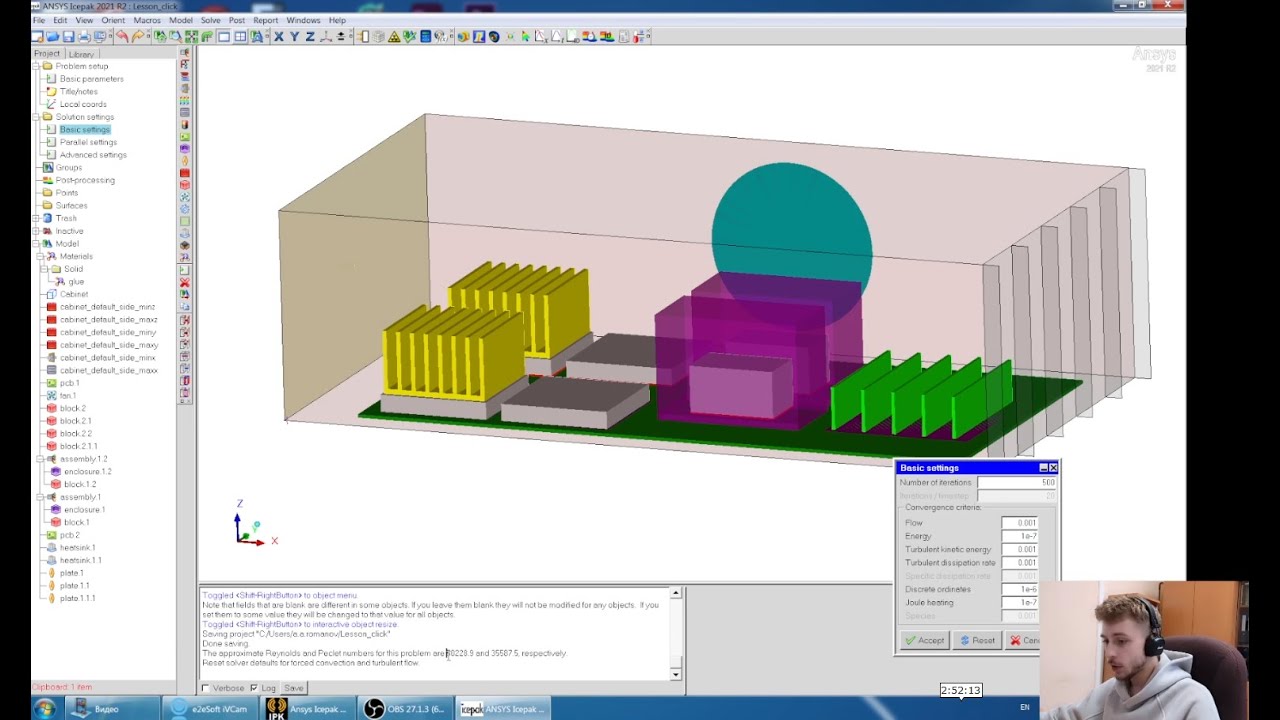1280x720 pixels.
Task: Click the open project folder icon
Action: (x=52, y=37)
